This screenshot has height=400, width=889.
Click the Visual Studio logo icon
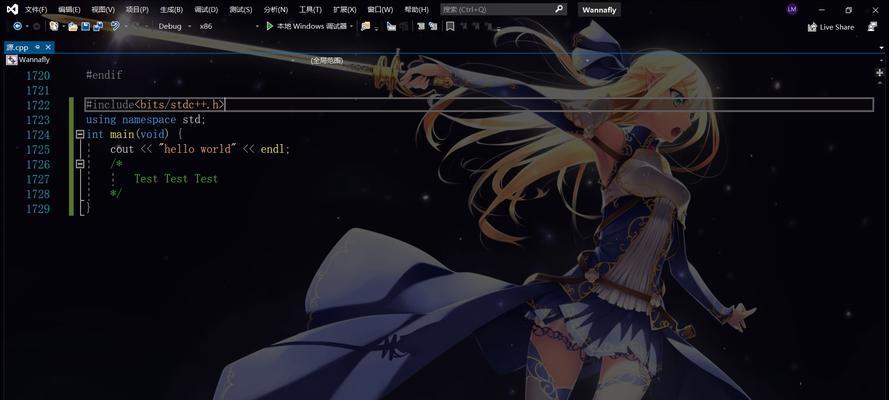(x=12, y=9)
